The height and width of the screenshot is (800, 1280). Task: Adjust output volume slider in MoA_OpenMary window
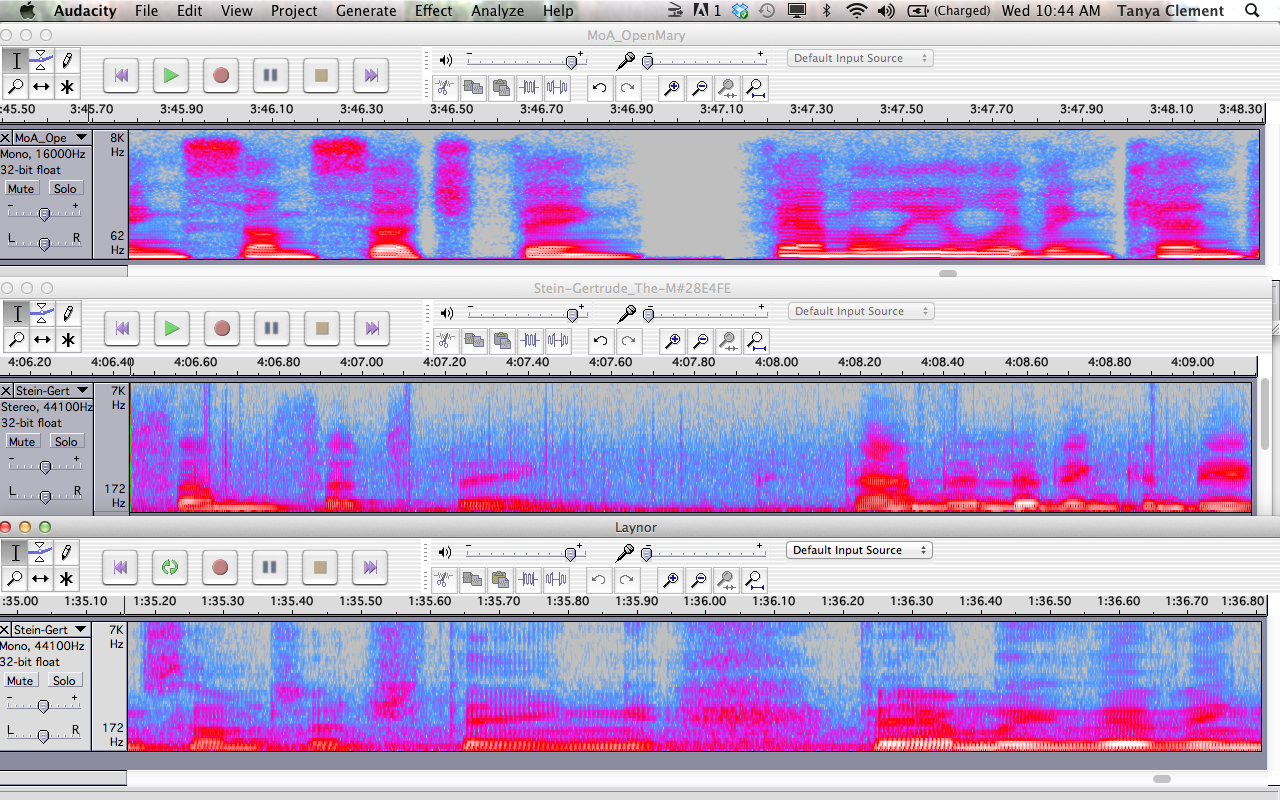coord(571,61)
